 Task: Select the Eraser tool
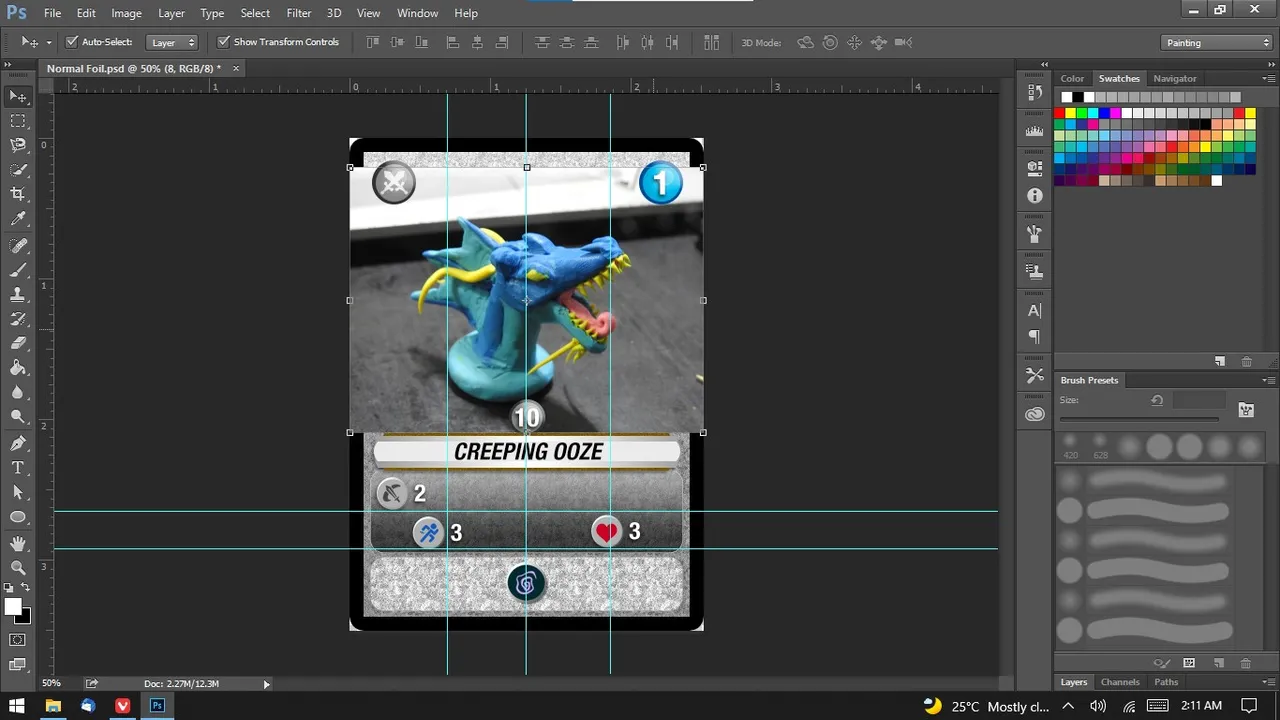(x=18, y=343)
